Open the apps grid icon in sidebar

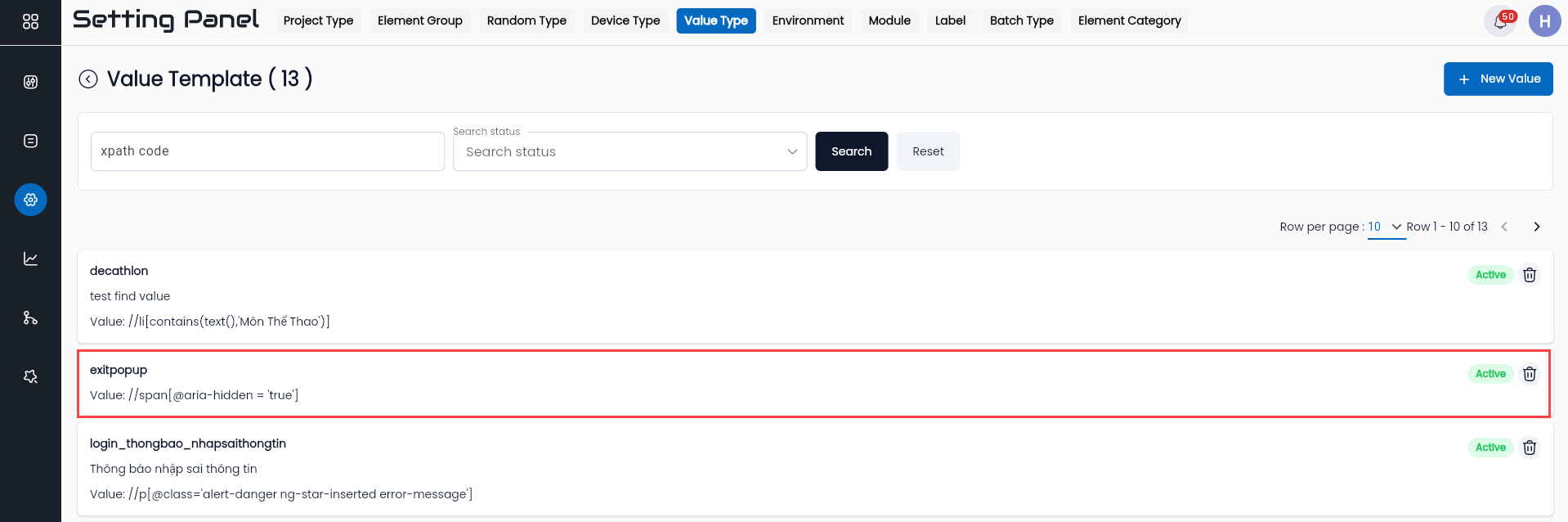(x=30, y=21)
